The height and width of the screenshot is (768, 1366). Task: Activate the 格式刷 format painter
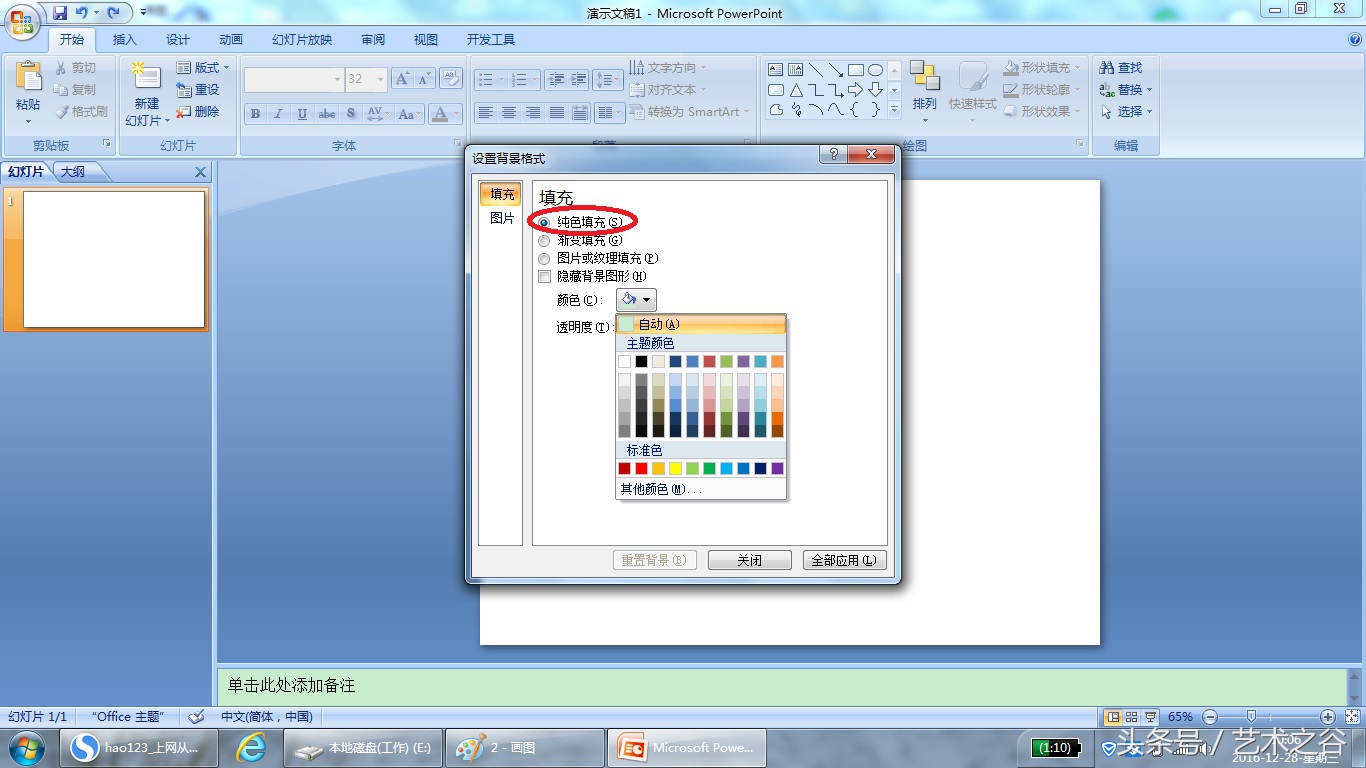pyautogui.click(x=81, y=112)
